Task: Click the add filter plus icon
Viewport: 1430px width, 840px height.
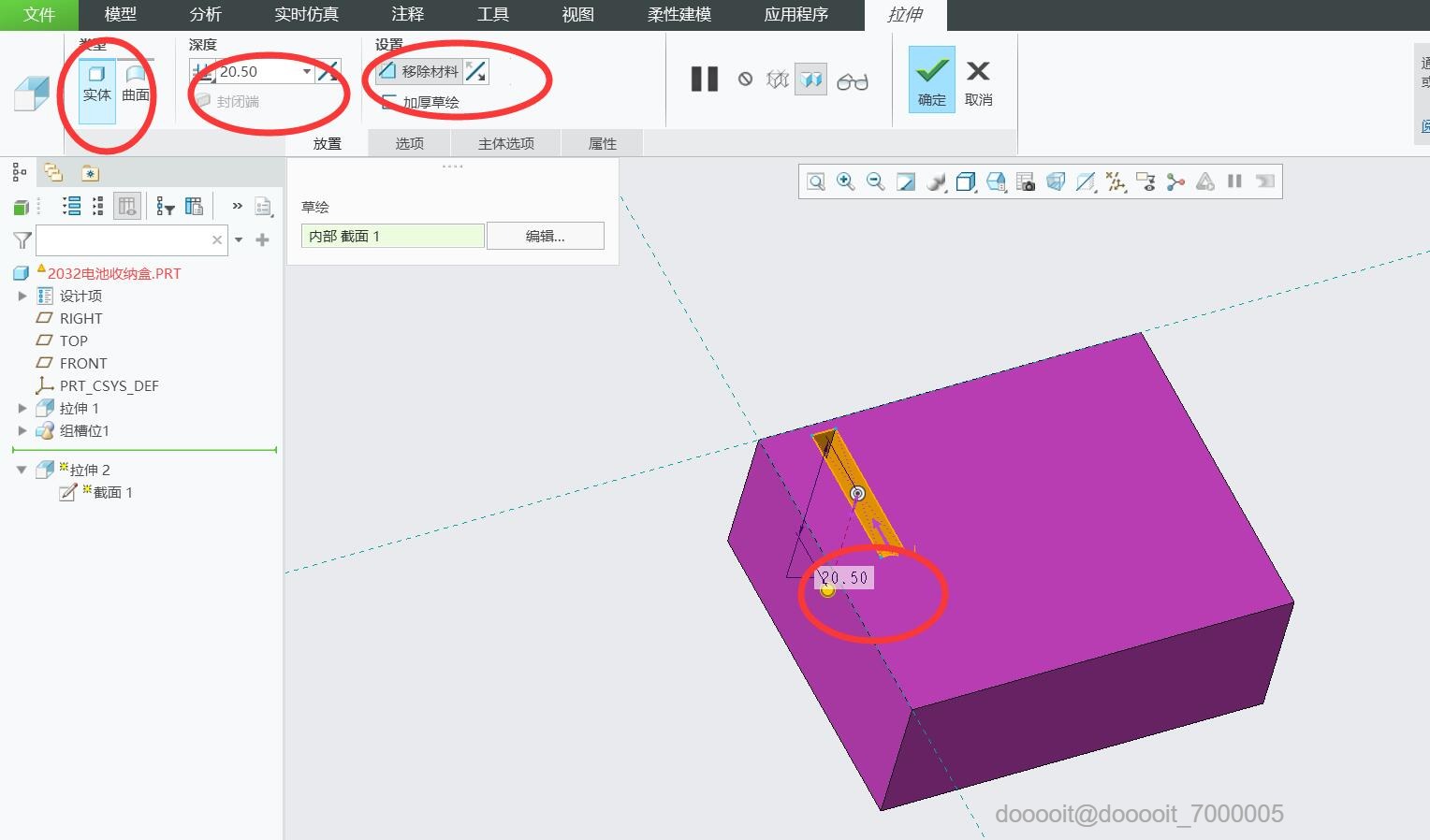Action: (x=263, y=240)
